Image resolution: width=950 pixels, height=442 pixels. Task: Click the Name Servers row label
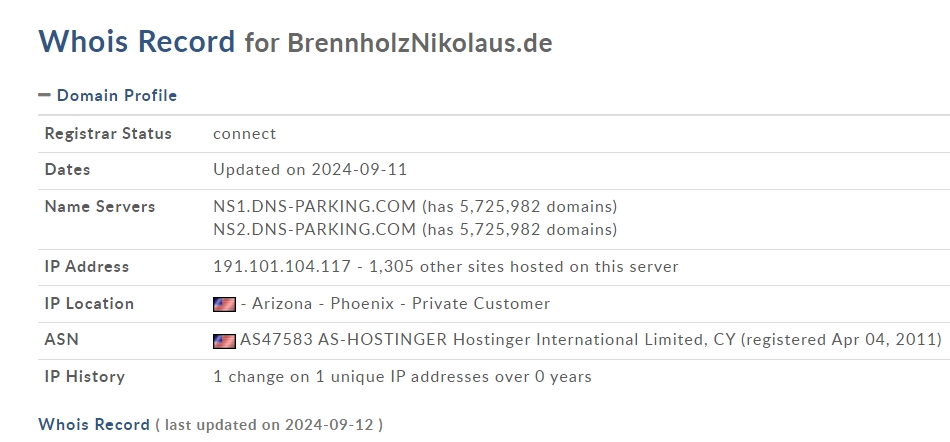tap(100, 206)
